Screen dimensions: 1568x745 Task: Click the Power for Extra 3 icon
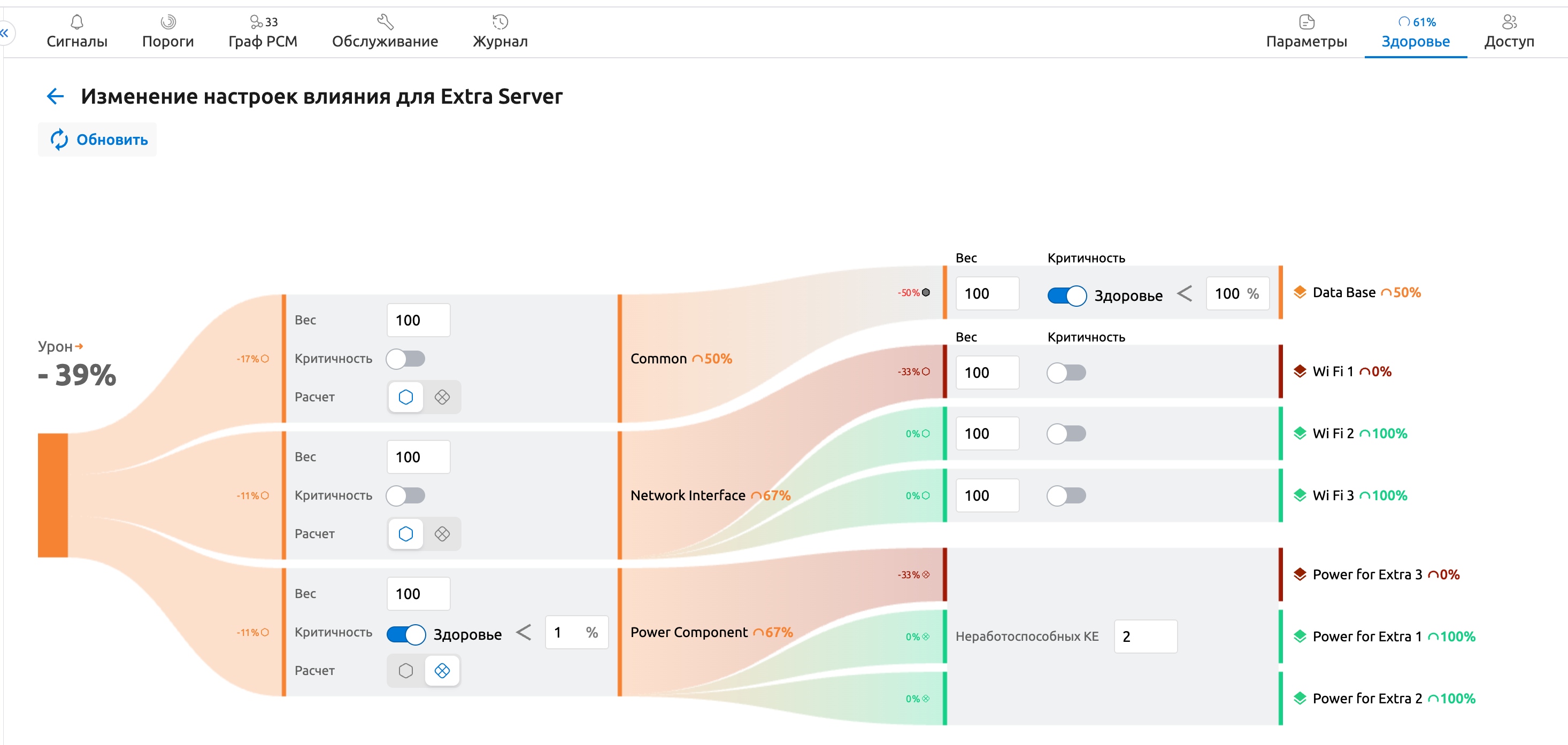point(1300,575)
